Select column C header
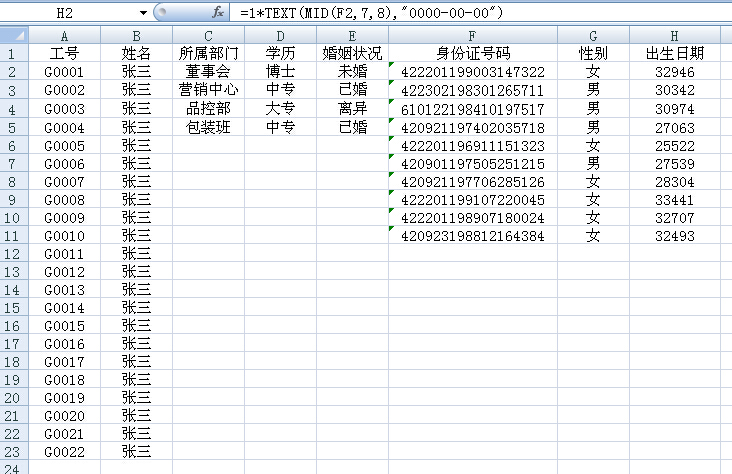 [x=208, y=36]
